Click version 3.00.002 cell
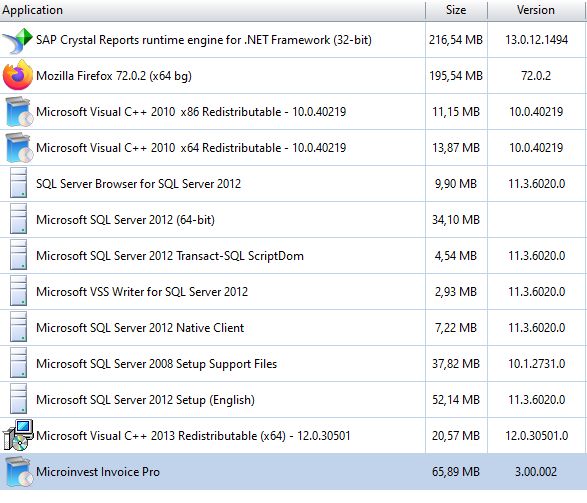Screen dimensions: 587x503 [x=536, y=472]
